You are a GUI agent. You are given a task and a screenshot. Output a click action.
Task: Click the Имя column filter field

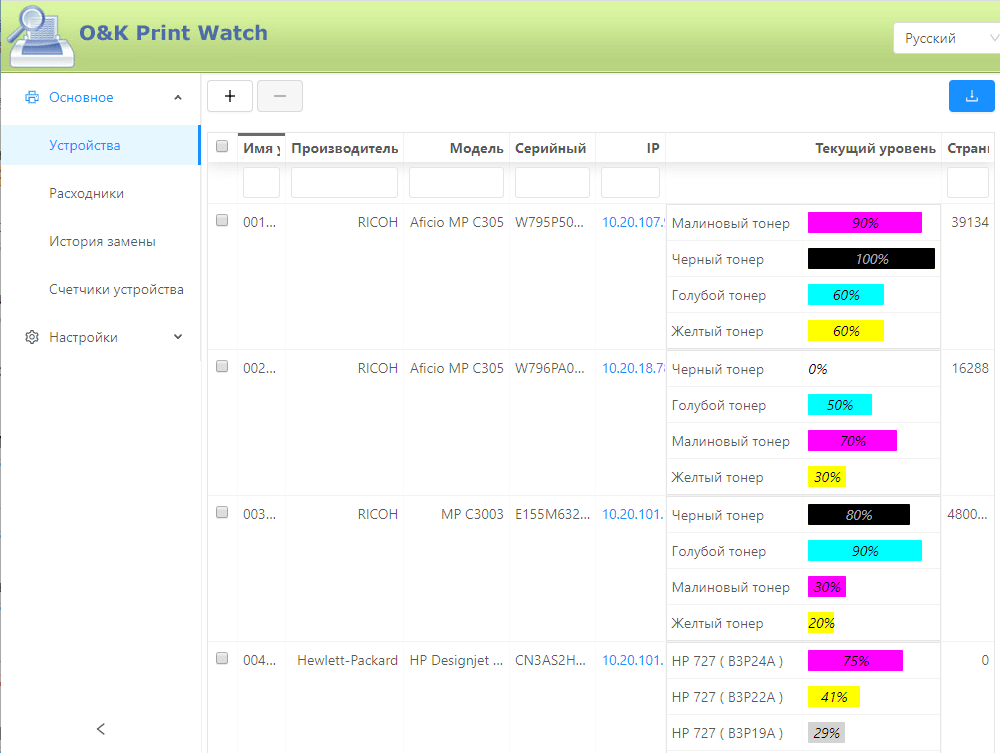[261, 182]
